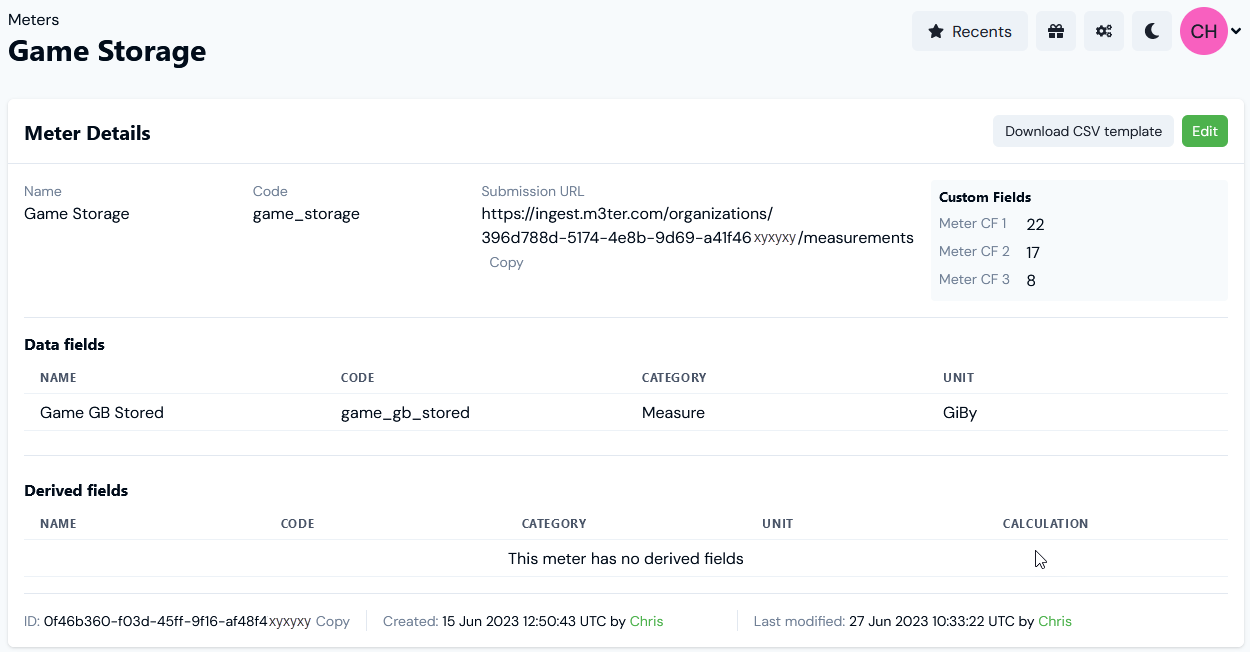Click the pink CH profile avatar

pos(1202,31)
